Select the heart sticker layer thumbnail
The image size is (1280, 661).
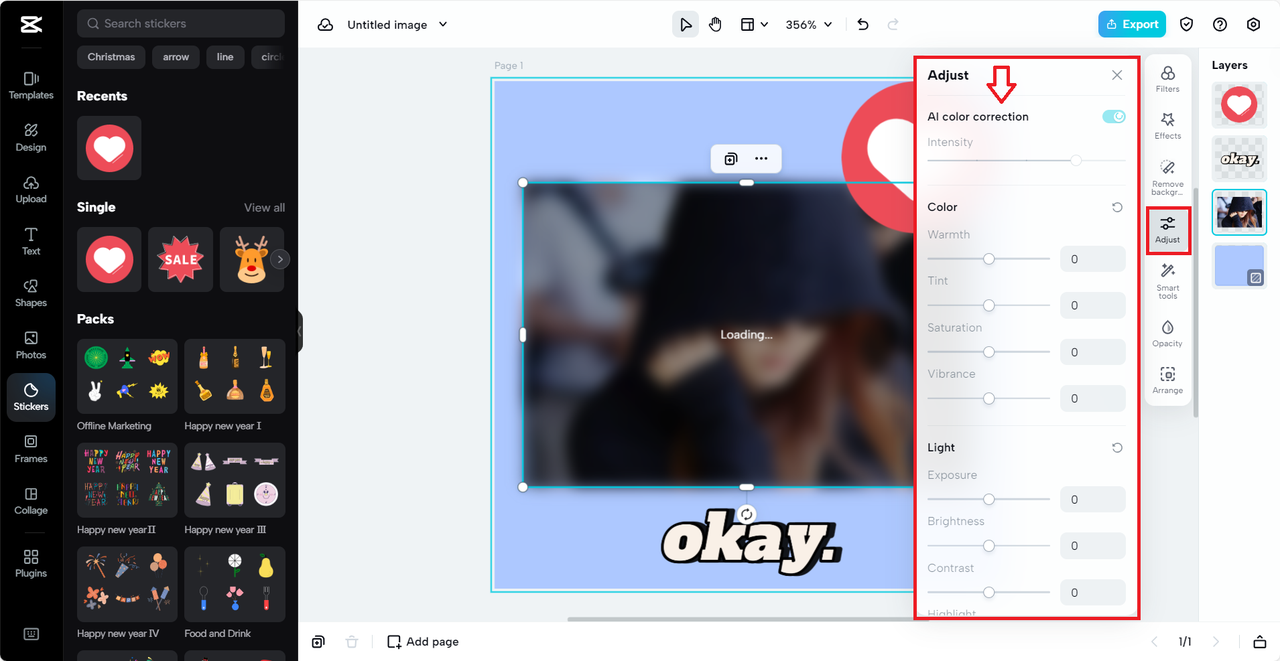[x=1239, y=105]
